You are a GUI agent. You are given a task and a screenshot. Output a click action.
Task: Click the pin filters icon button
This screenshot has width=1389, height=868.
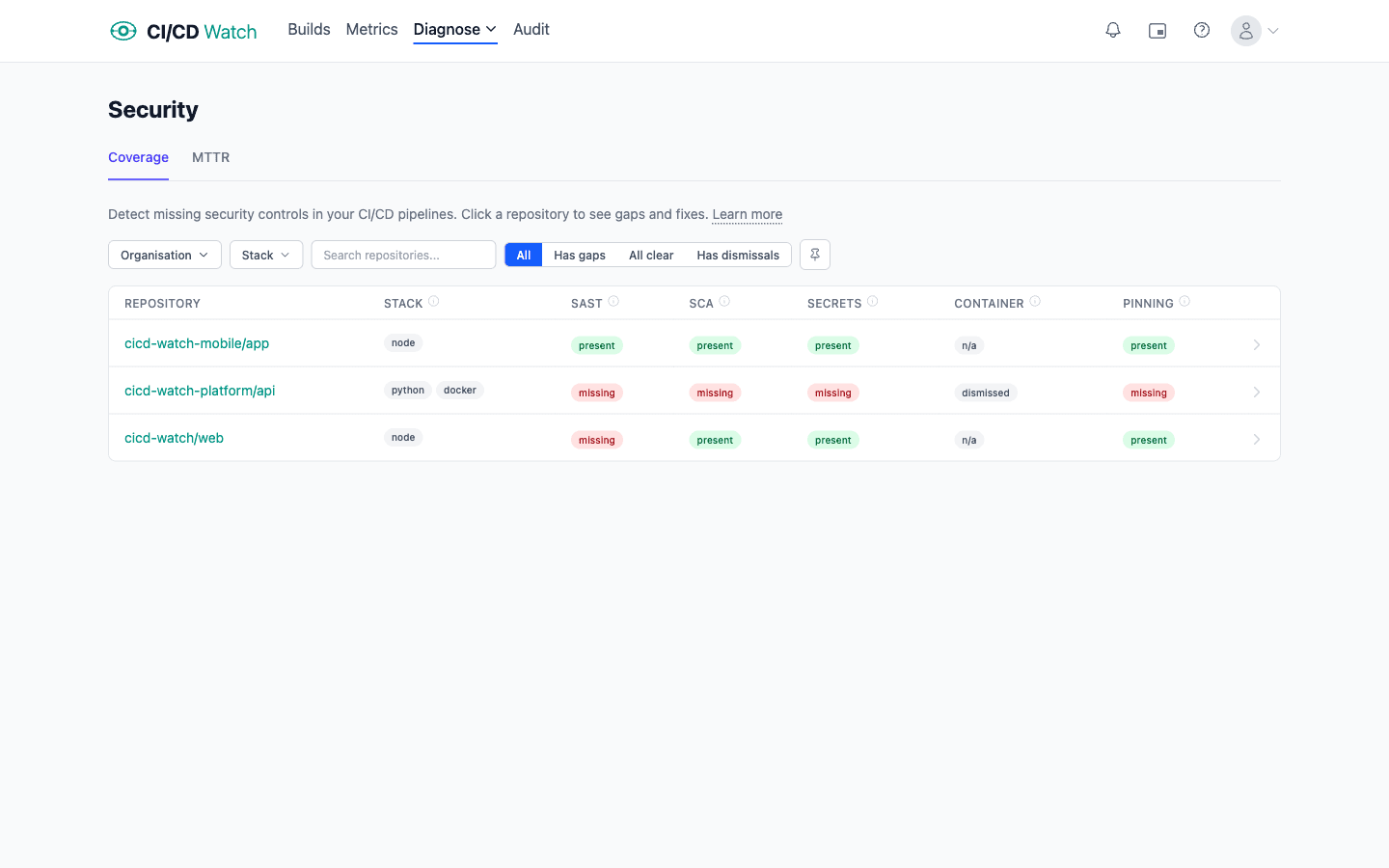pyautogui.click(x=815, y=255)
